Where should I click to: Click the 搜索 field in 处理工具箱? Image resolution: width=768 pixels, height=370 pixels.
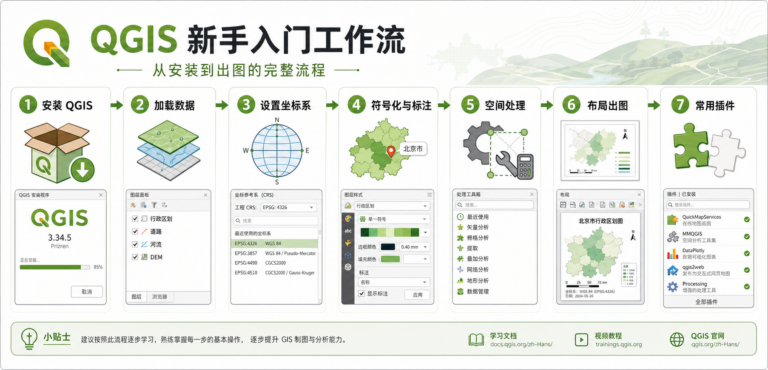[x=495, y=205]
